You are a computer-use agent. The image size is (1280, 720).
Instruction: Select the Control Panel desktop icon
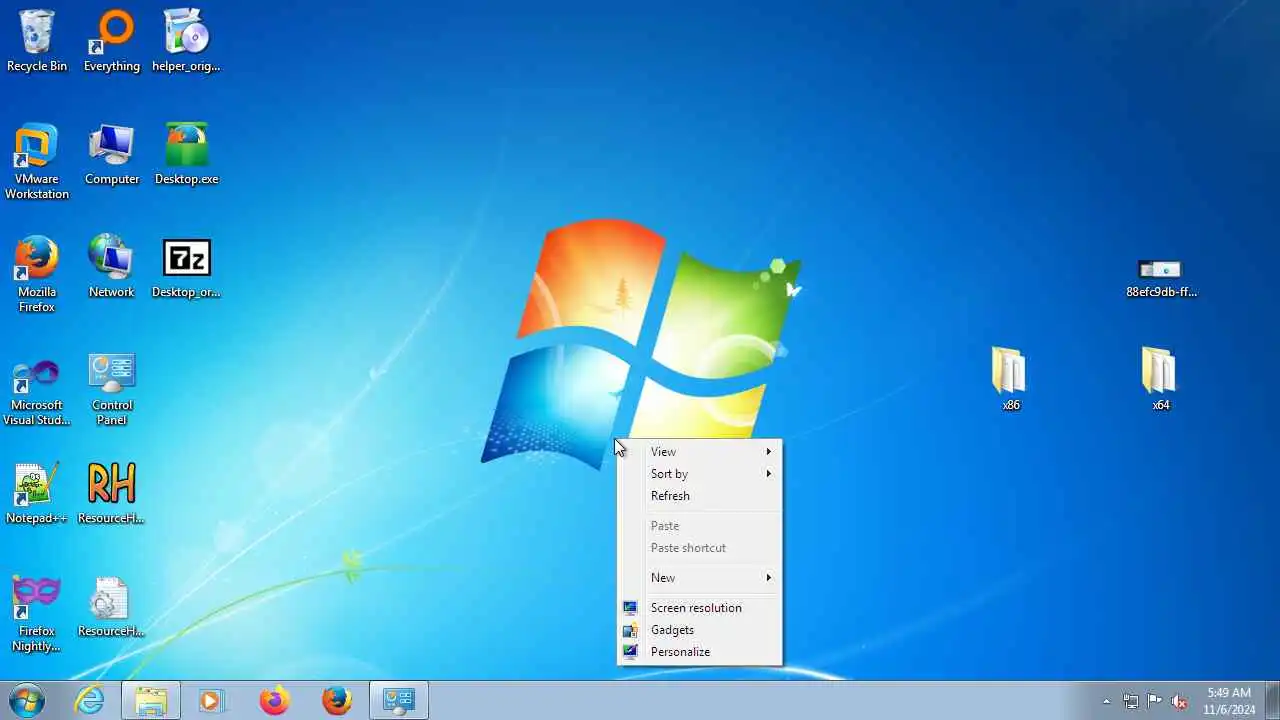(112, 388)
